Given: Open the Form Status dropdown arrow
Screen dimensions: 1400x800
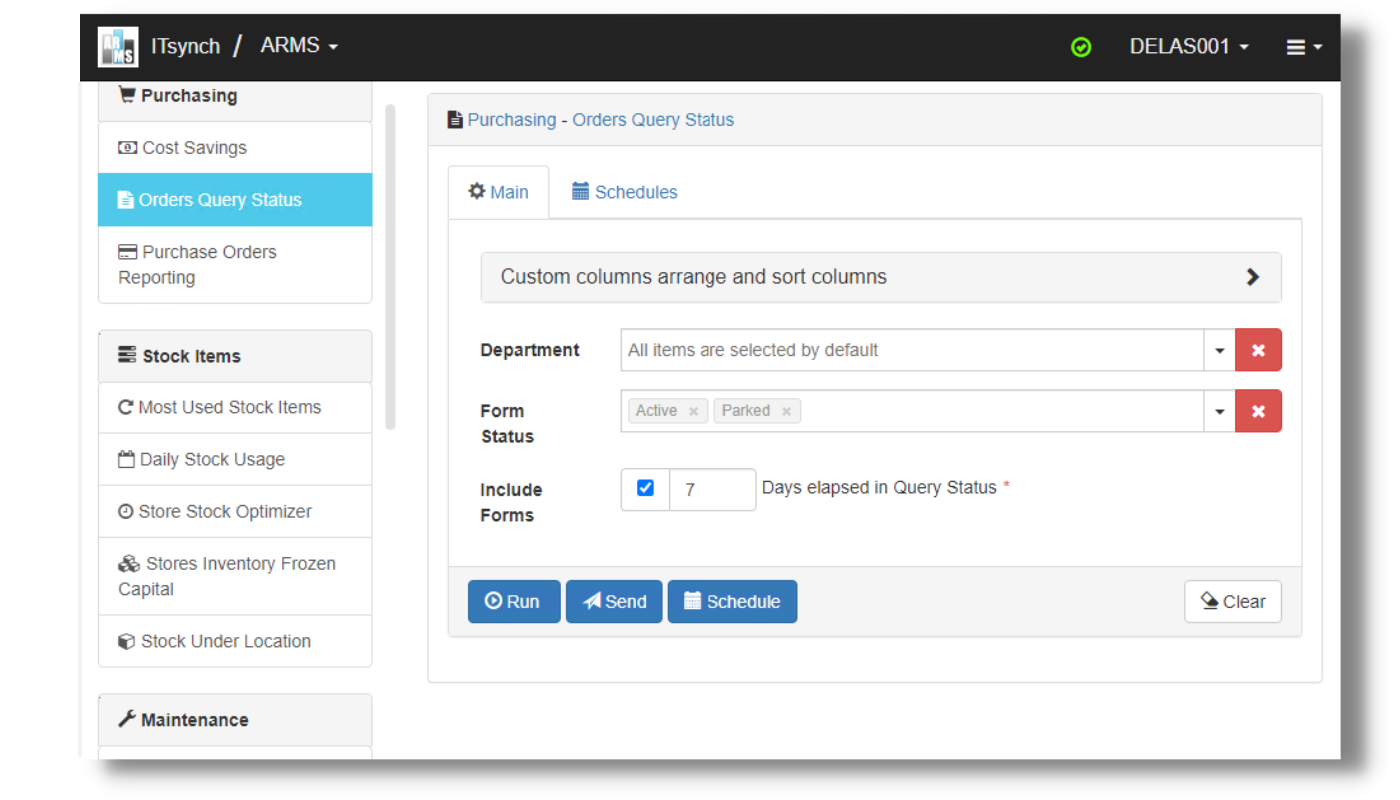Looking at the screenshot, I should click(1219, 410).
